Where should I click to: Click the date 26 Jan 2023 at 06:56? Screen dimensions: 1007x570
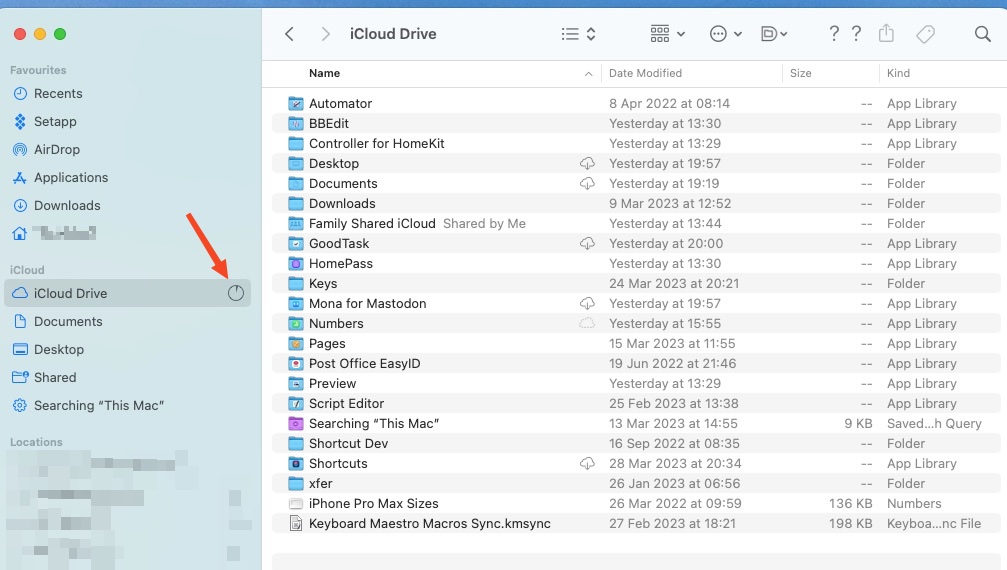[674, 483]
